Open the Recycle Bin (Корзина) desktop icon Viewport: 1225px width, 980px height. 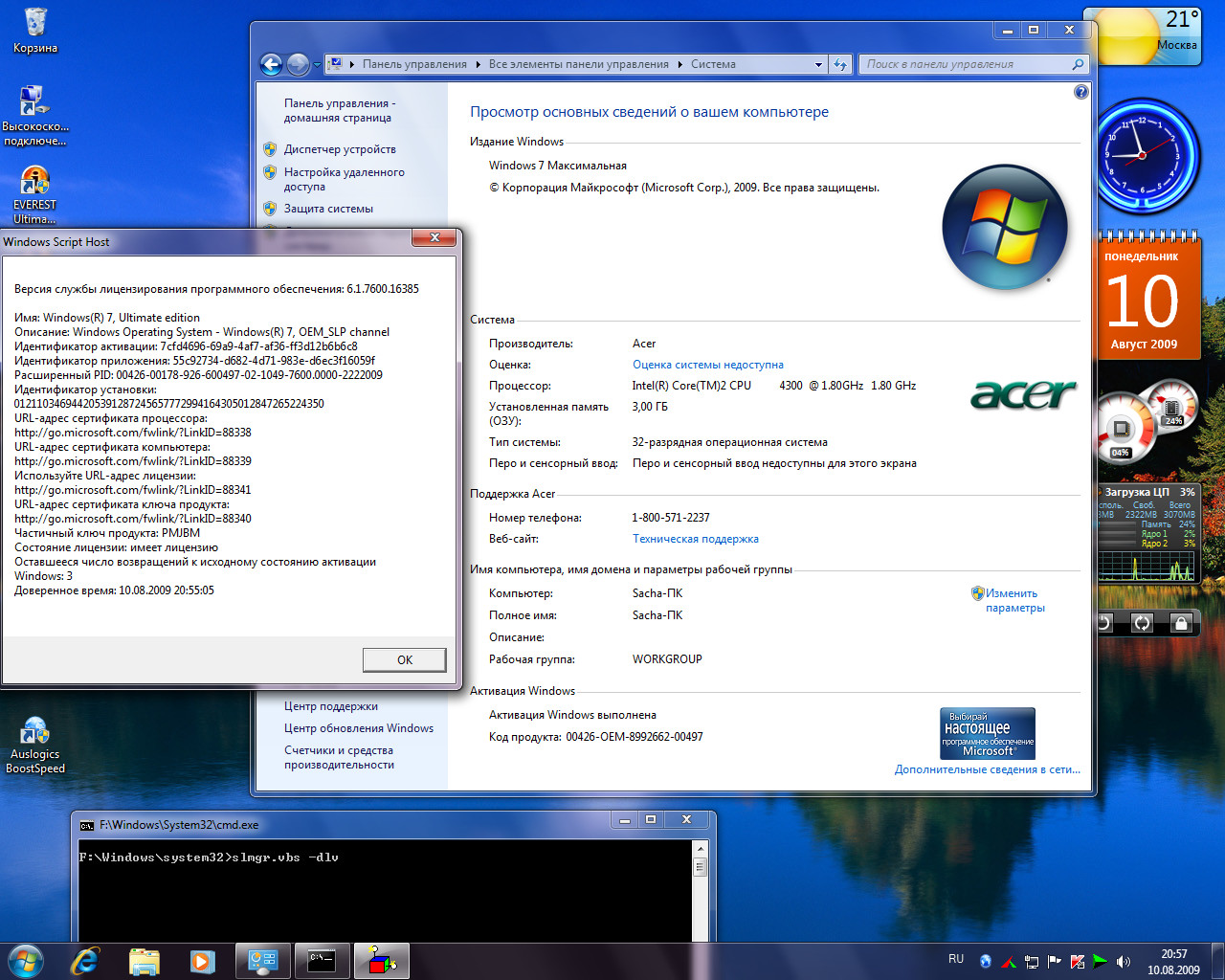35,31
